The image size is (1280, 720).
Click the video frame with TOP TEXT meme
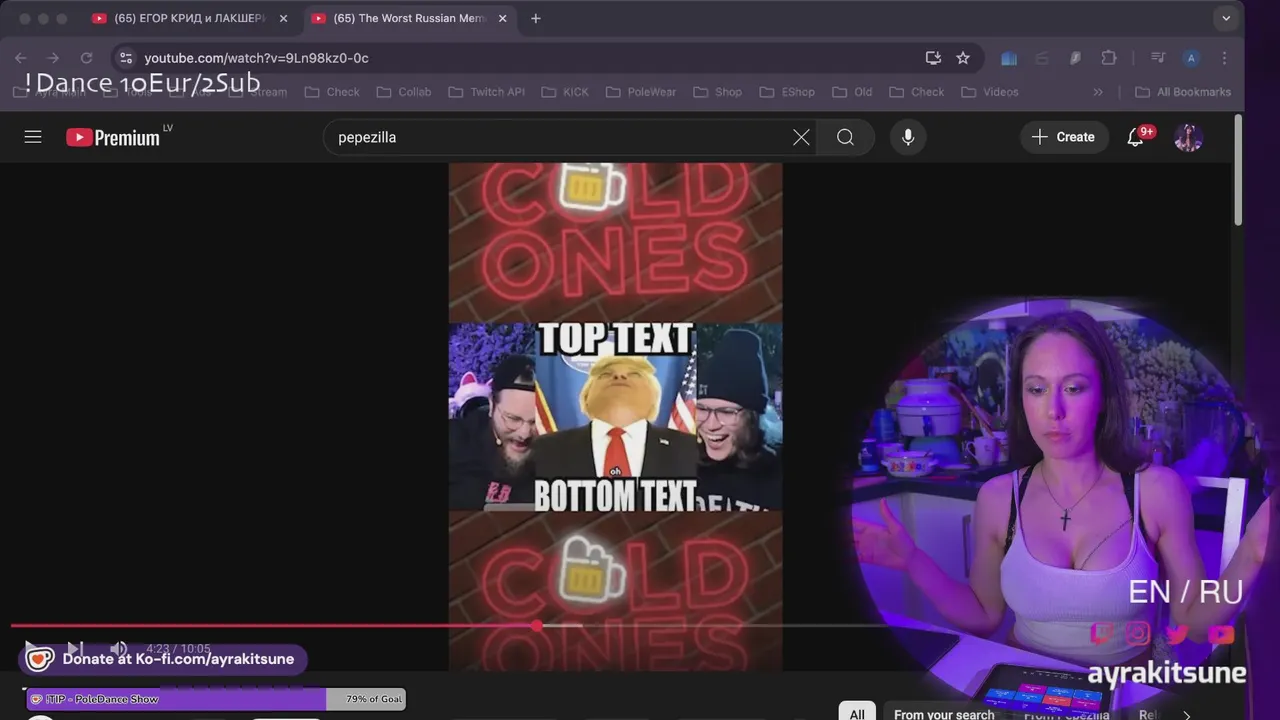[x=615, y=416]
